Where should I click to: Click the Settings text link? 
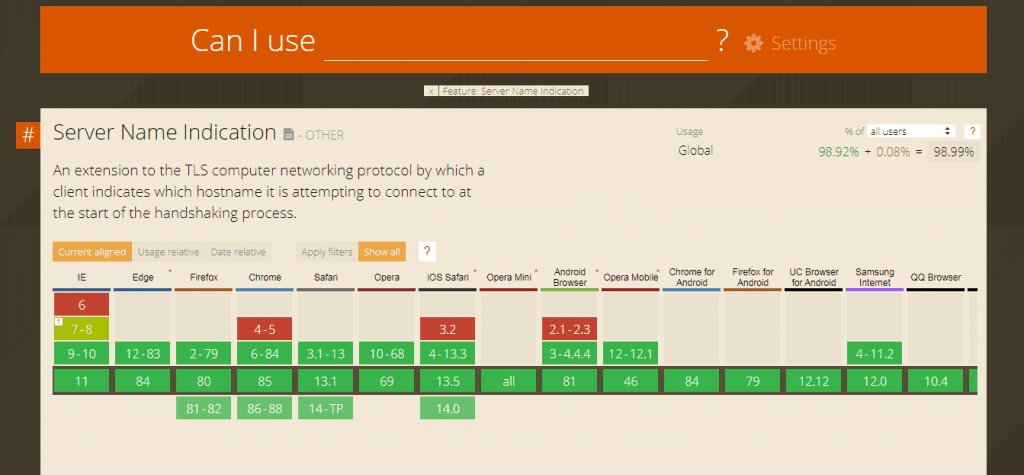coord(803,43)
